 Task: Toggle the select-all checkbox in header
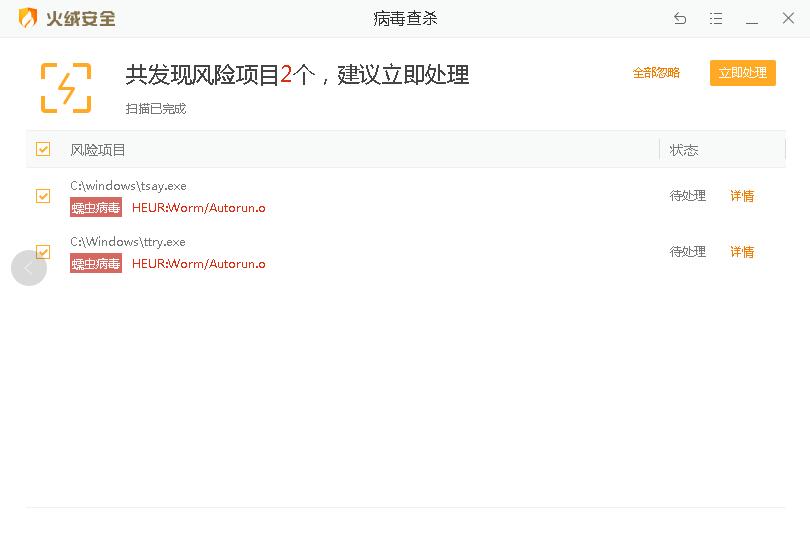tap(43, 149)
